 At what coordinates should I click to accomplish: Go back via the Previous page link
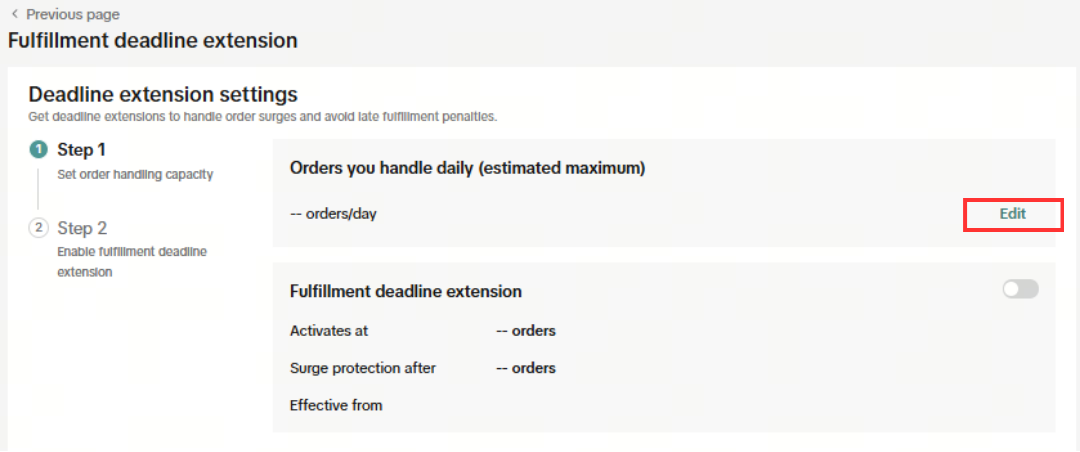pos(72,15)
